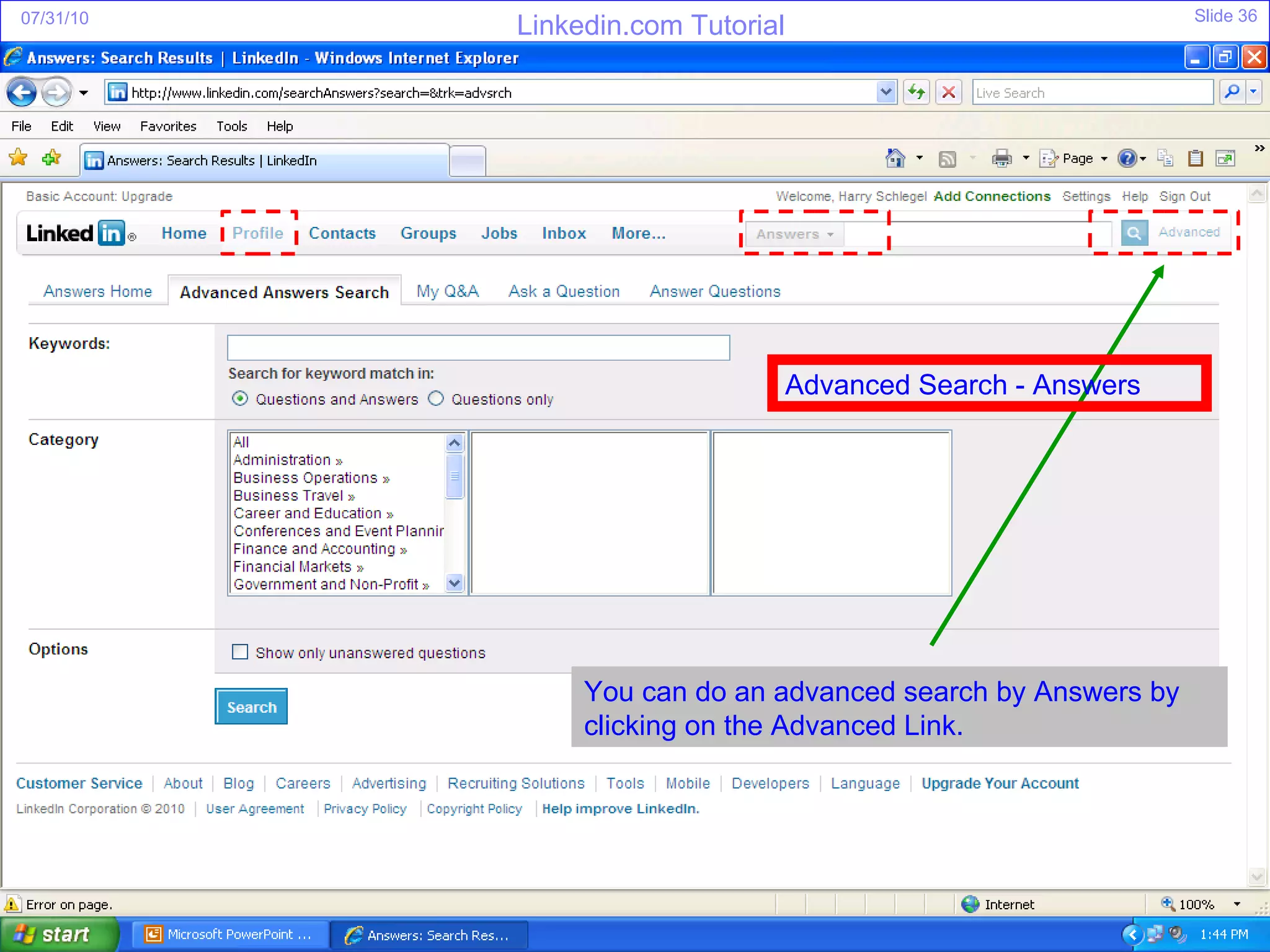This screenshot has width=1270, height=952.
Task: Click the clipboard icon in IE toolbar
Action: [x=1195, y=159]
